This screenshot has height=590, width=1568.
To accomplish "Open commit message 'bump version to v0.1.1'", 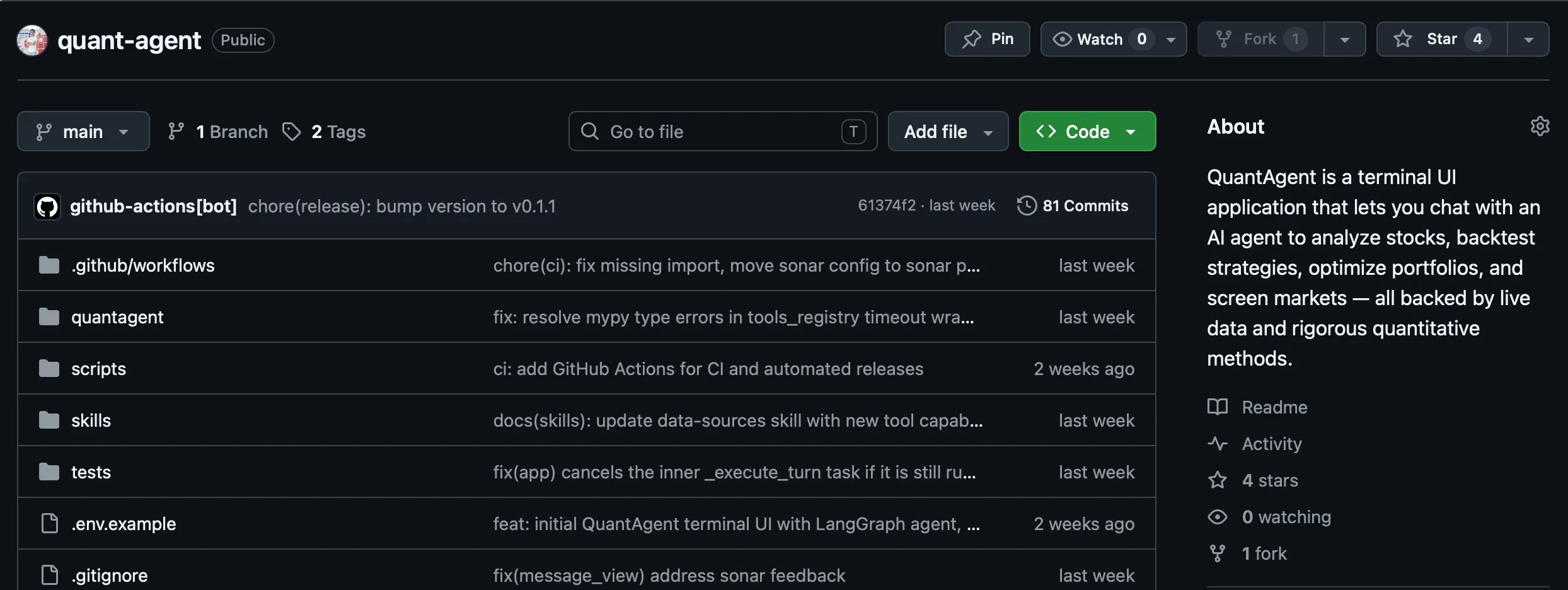I will (402, 206).
